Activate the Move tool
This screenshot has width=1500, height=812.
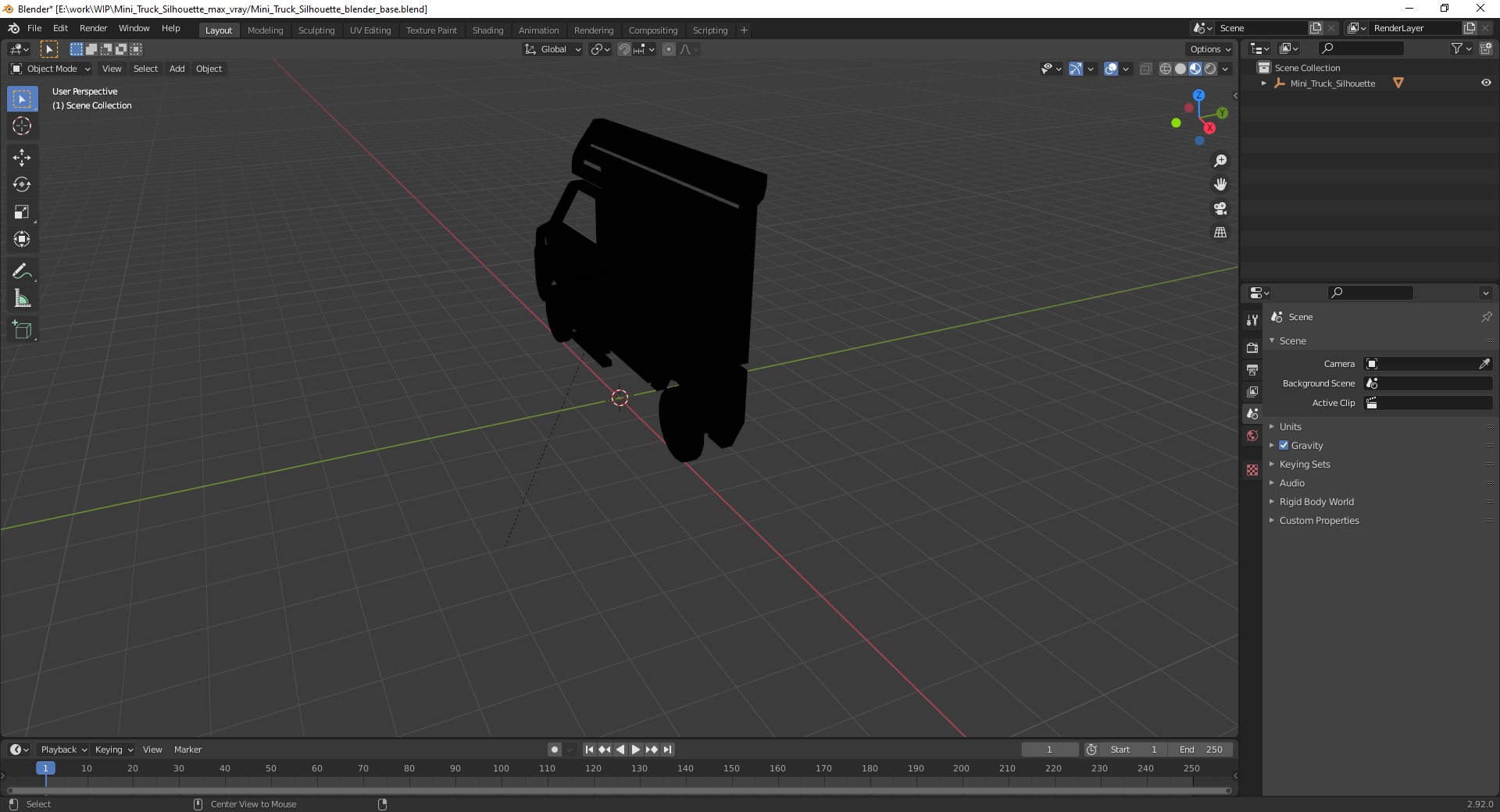[x=22, y=158]
